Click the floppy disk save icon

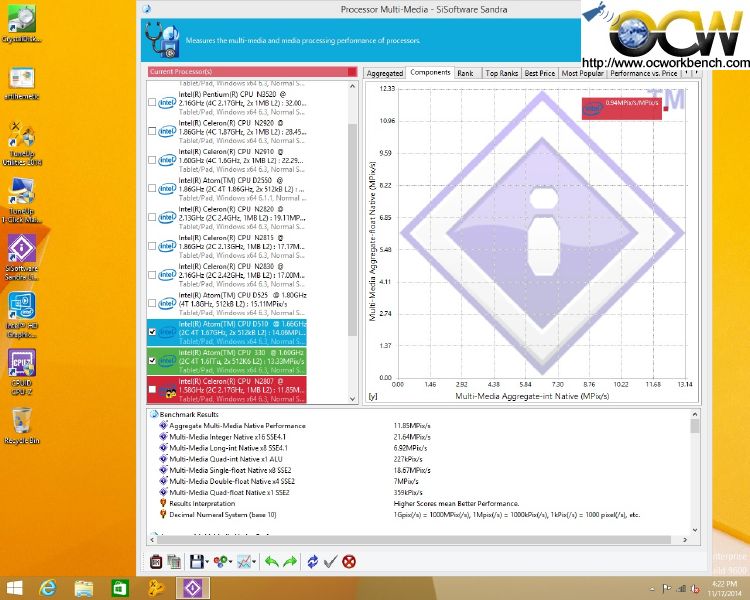click(196, 561)
